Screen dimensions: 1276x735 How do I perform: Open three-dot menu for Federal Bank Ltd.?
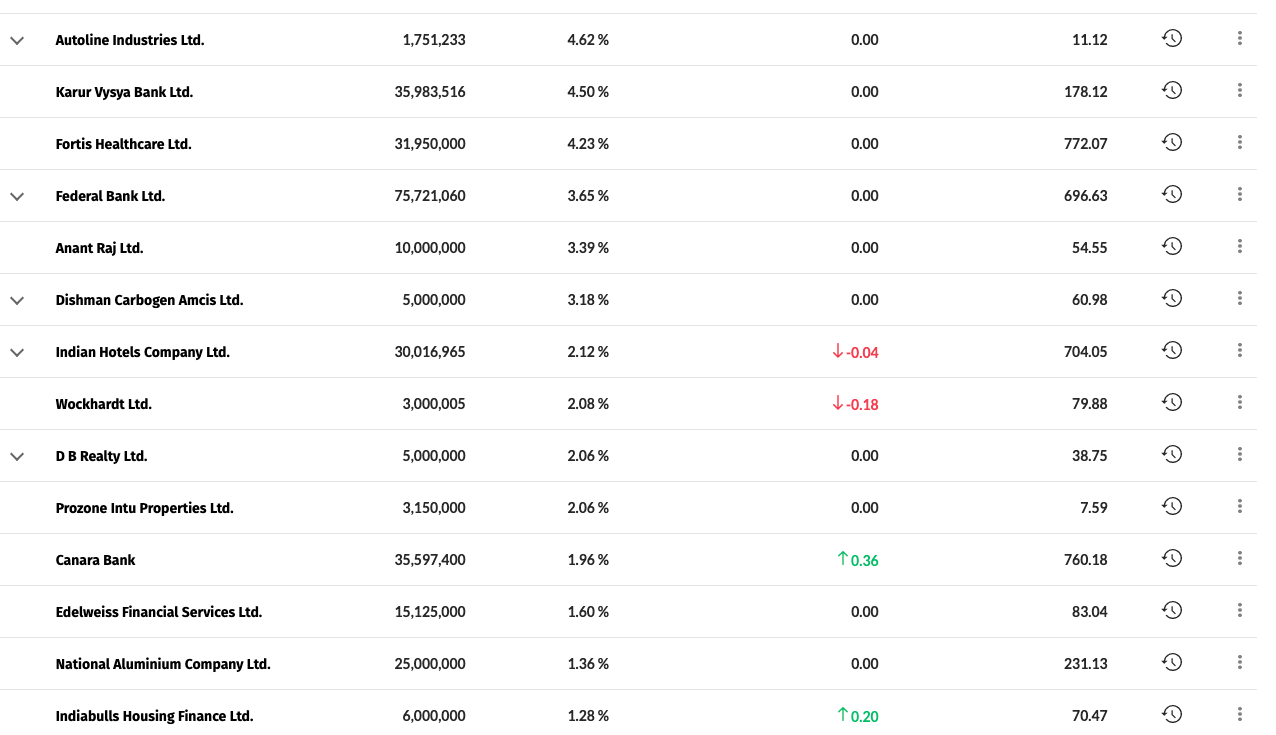tap(1239, 195)
